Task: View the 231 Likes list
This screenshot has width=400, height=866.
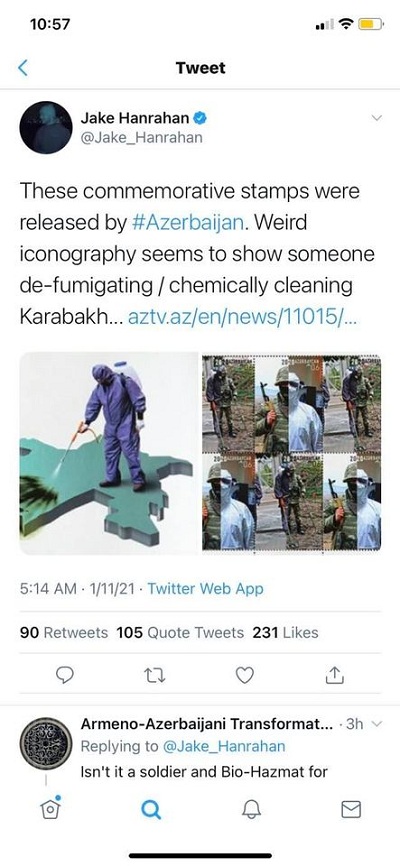Action: 286,632
